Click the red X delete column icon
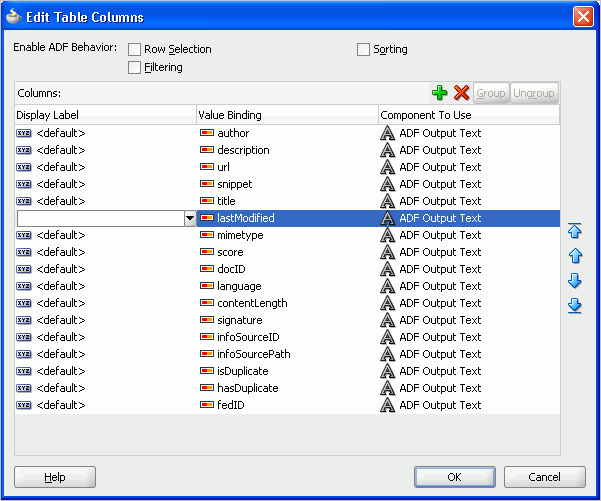Image resolution: width=601 pixels, height=501 pixels. click(461, 93)
